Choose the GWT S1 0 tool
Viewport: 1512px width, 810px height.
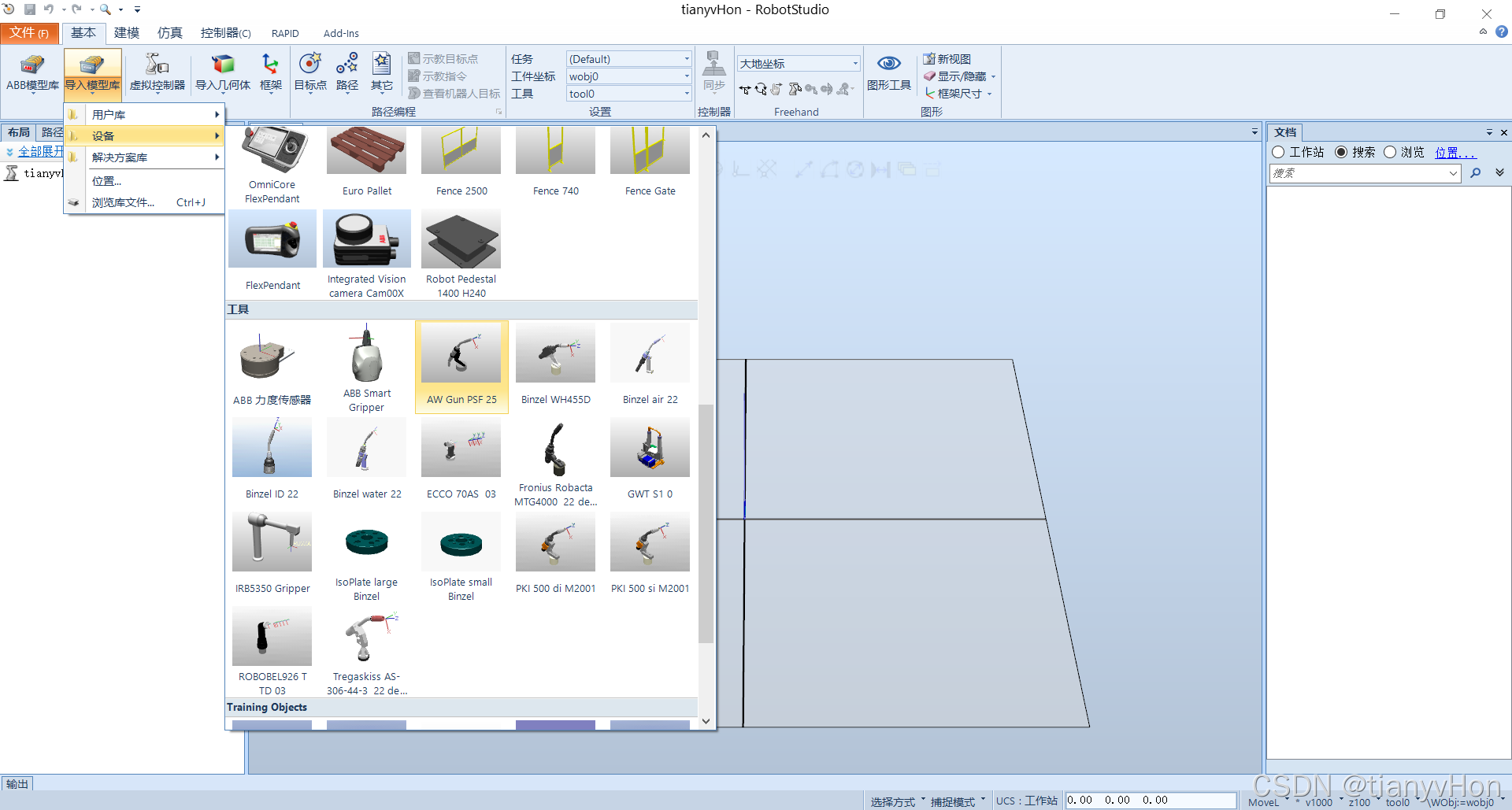(x=650, y=460)
